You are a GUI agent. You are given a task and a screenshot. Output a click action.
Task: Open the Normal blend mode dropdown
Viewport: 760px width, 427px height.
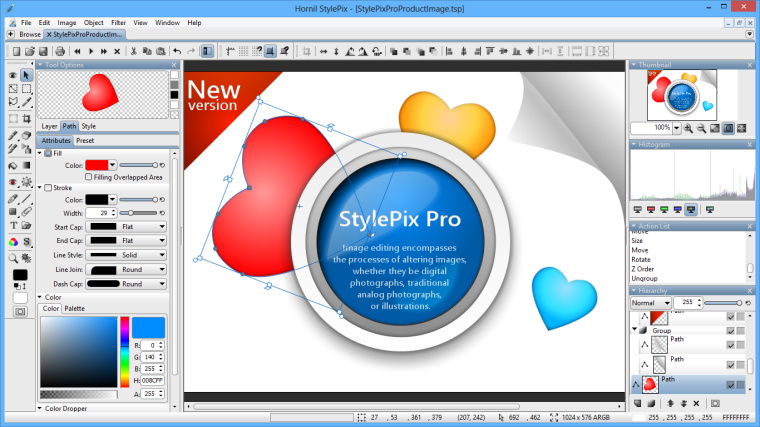(650, 303)
